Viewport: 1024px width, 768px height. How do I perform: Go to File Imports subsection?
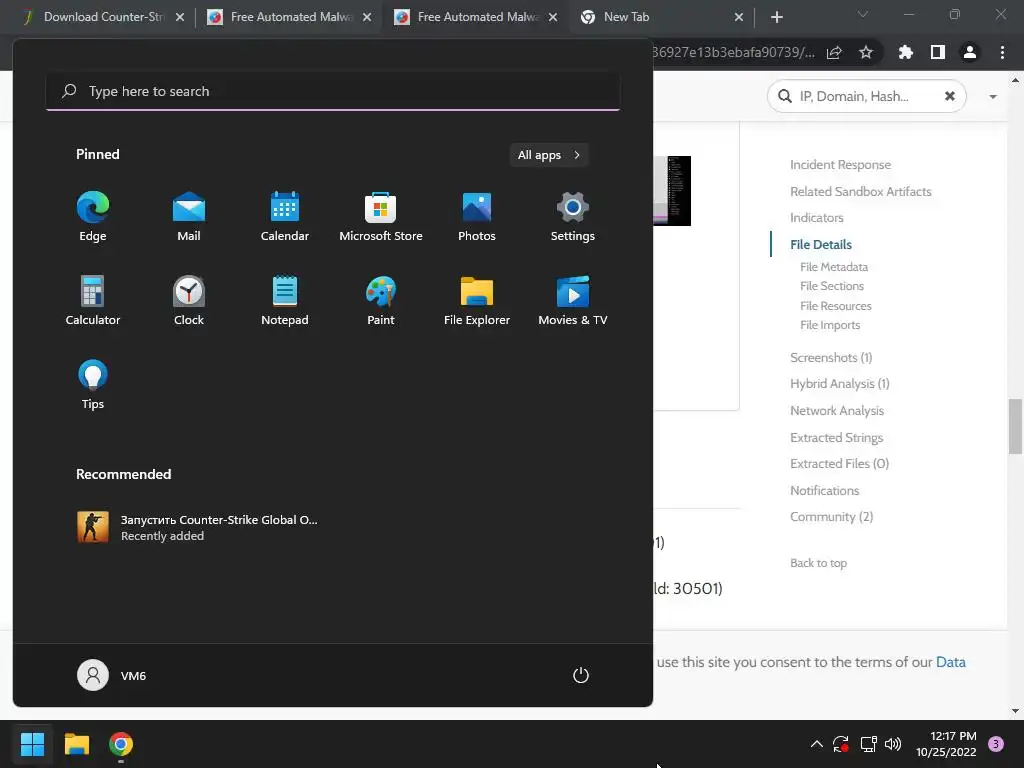pyautogui.click(x=829, y=325)
